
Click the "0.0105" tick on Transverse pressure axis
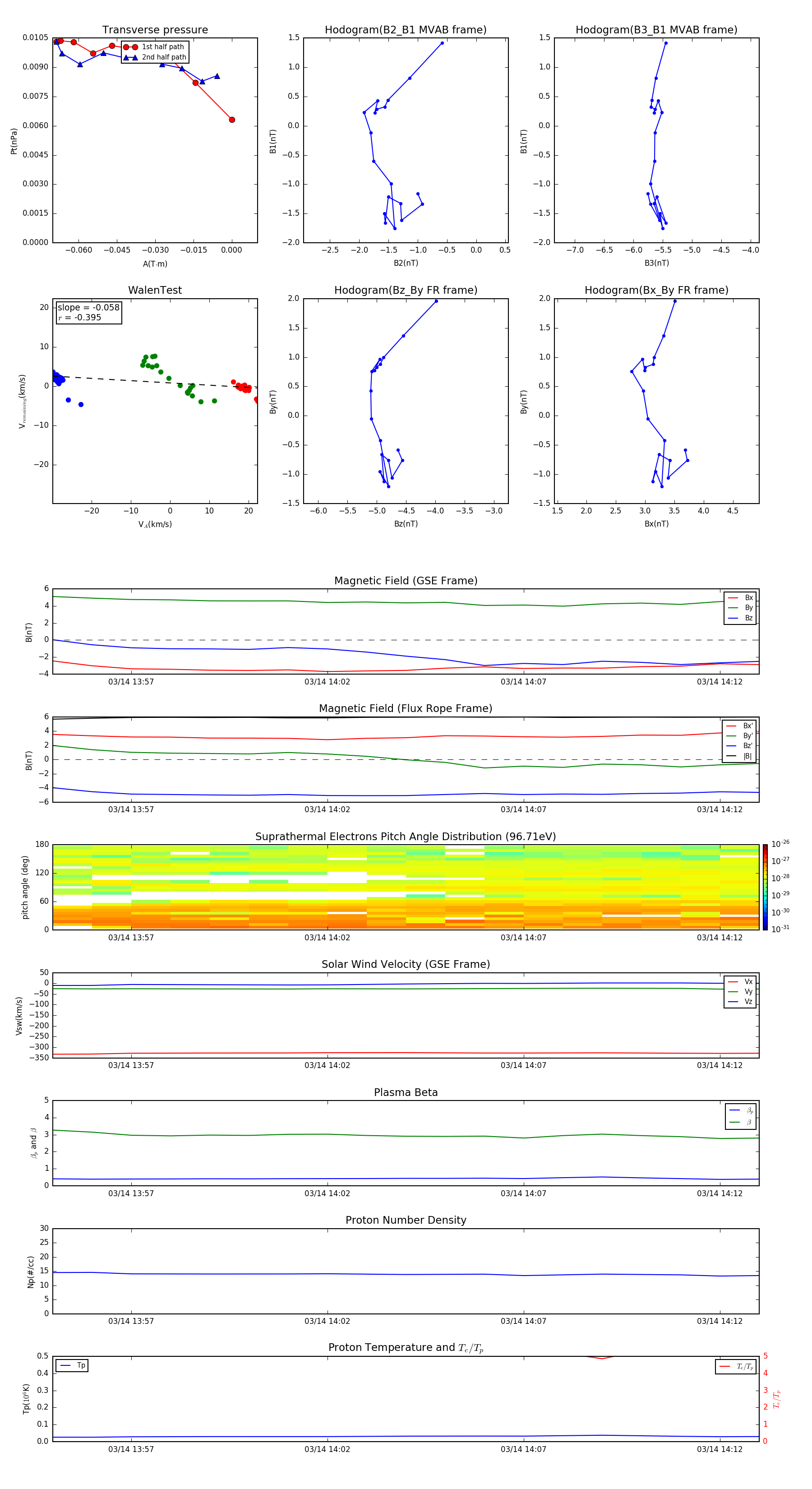(35, 37)
